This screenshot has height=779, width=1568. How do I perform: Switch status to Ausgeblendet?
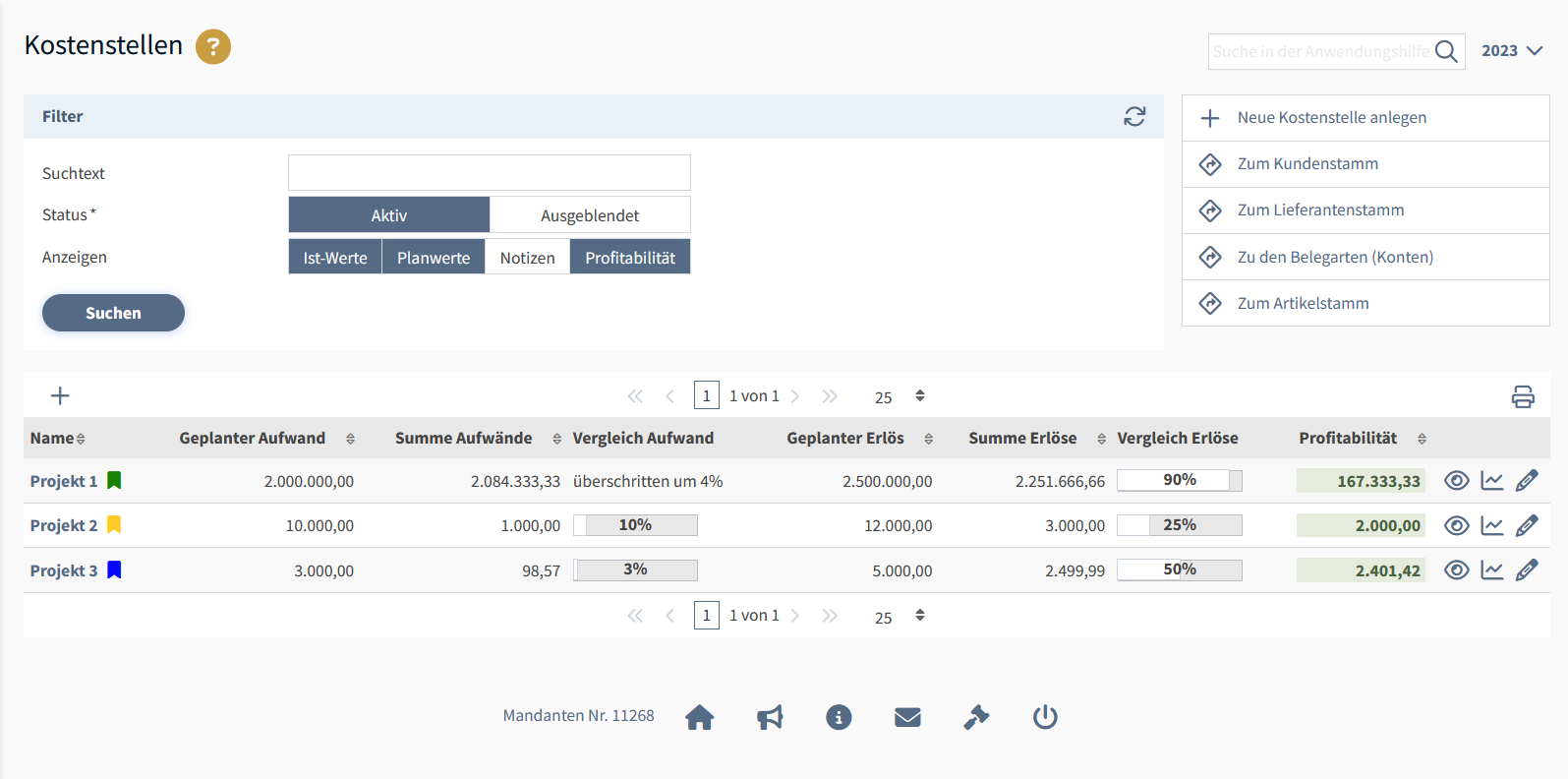tap(590, 215)
